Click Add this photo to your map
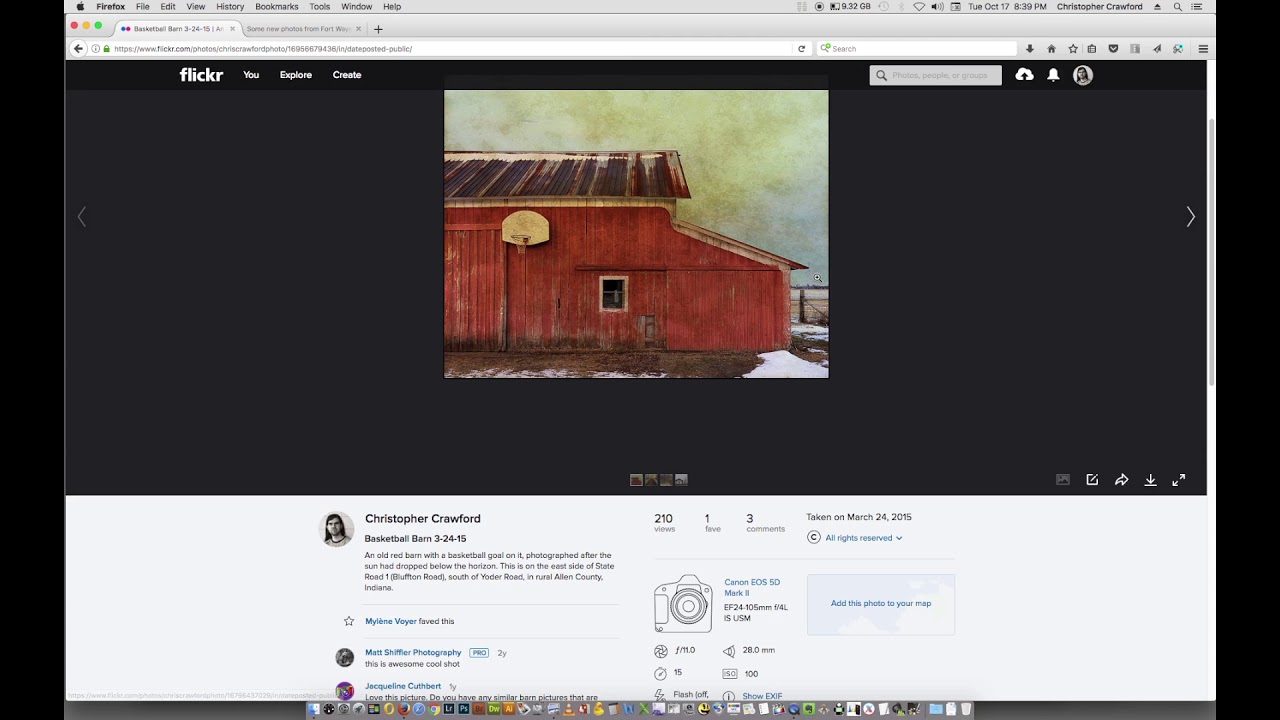 click(x=881, y=604)
